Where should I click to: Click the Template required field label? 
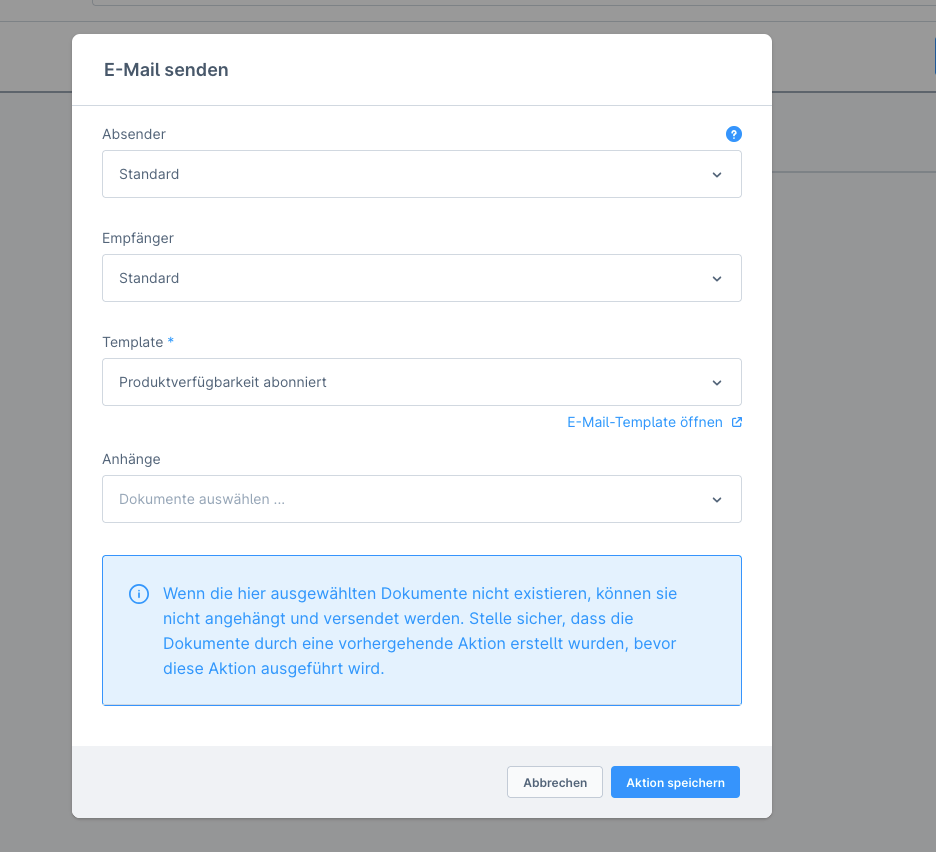133,342
